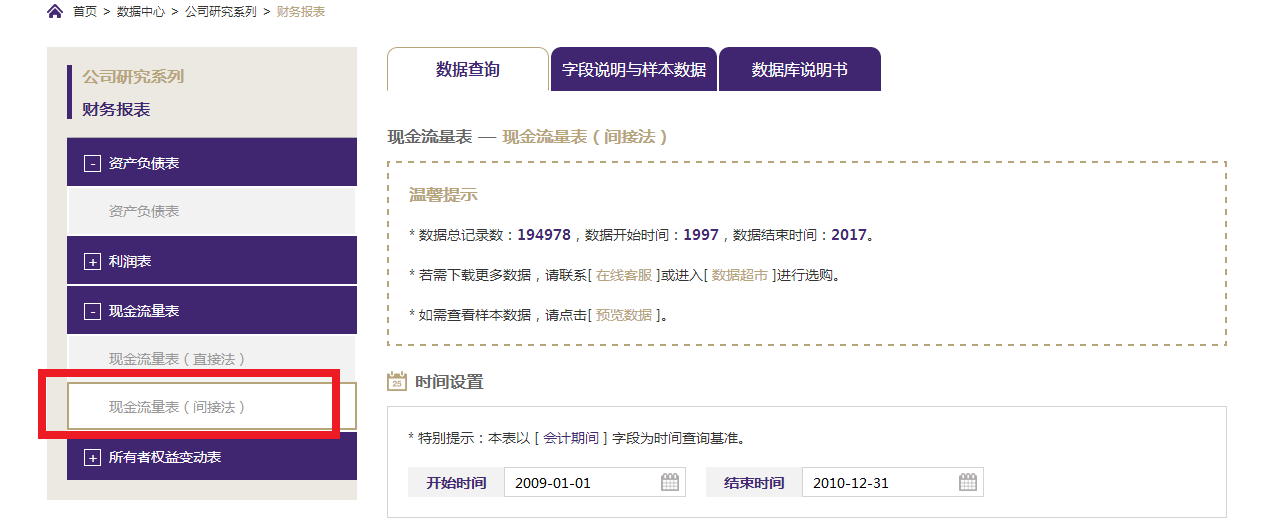Select 现金流量表（间接法） in sidebar
The image size is (1284, 524).
212,407
